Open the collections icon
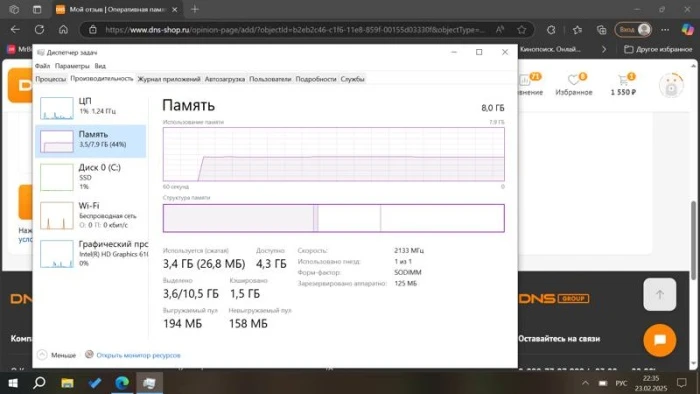 click(601, 30)
